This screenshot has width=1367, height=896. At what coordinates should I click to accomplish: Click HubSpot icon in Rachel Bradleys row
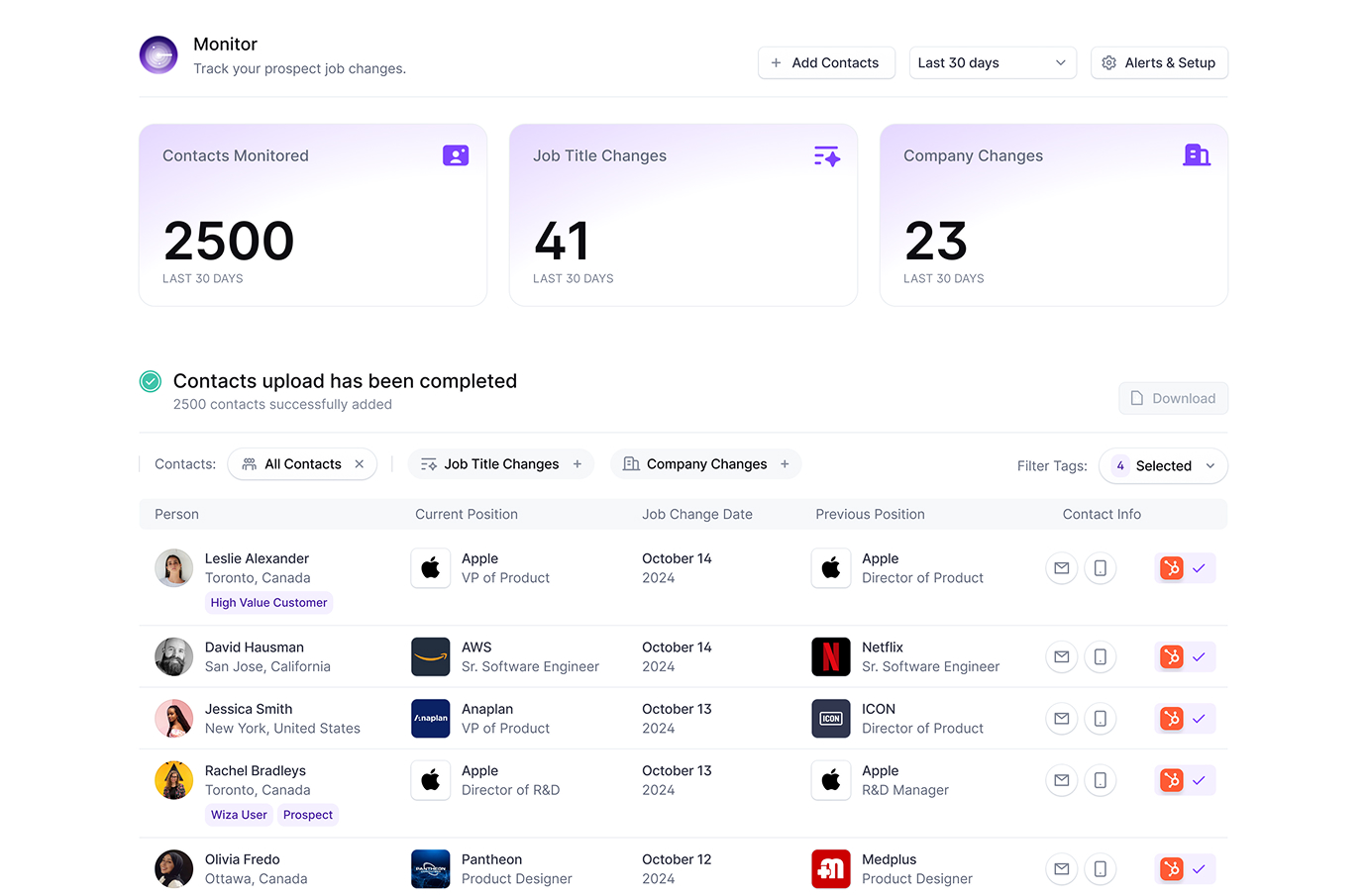[1172, 780]
